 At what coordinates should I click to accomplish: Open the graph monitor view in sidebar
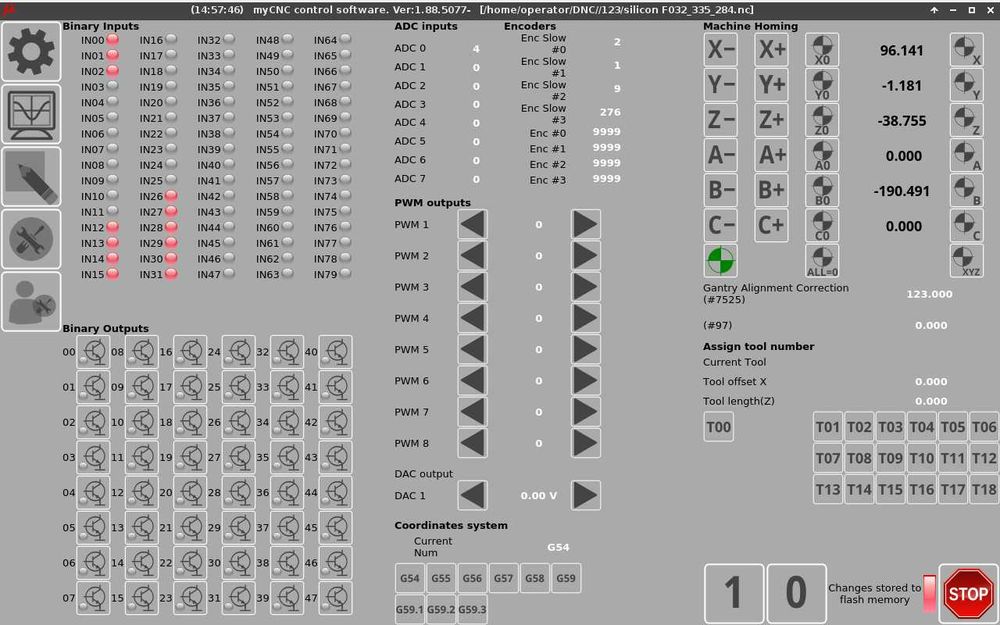tap(31, 114)
